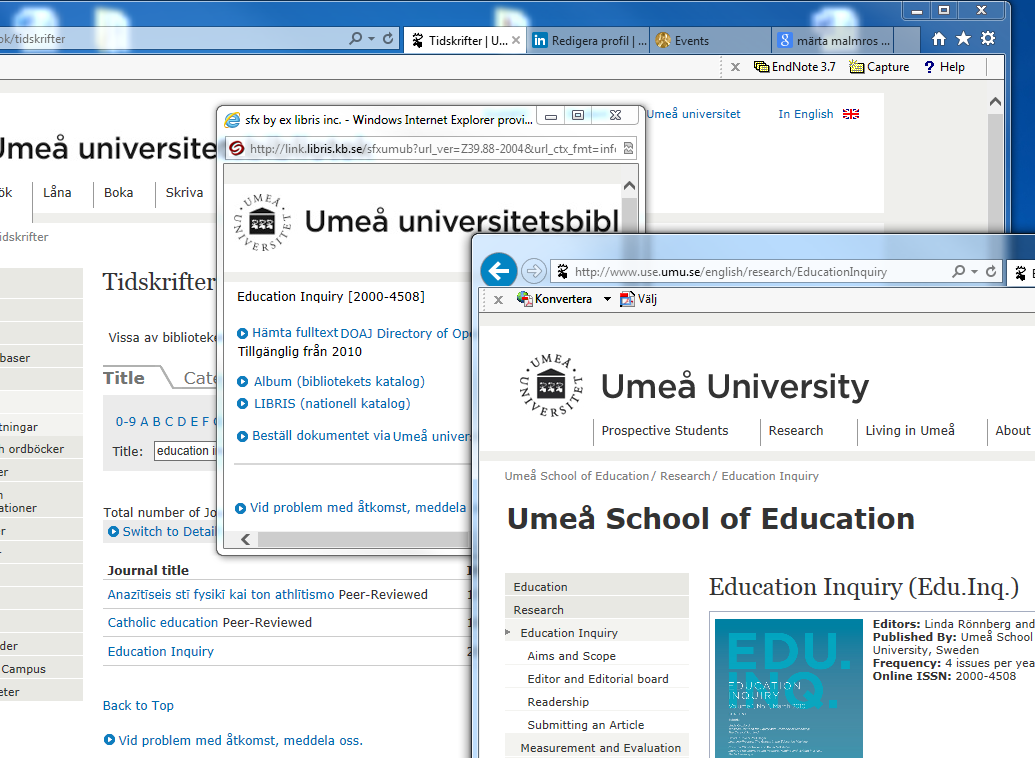
Task: Open Aims and Scope sidebar item
Action: (x=572, y=656)
